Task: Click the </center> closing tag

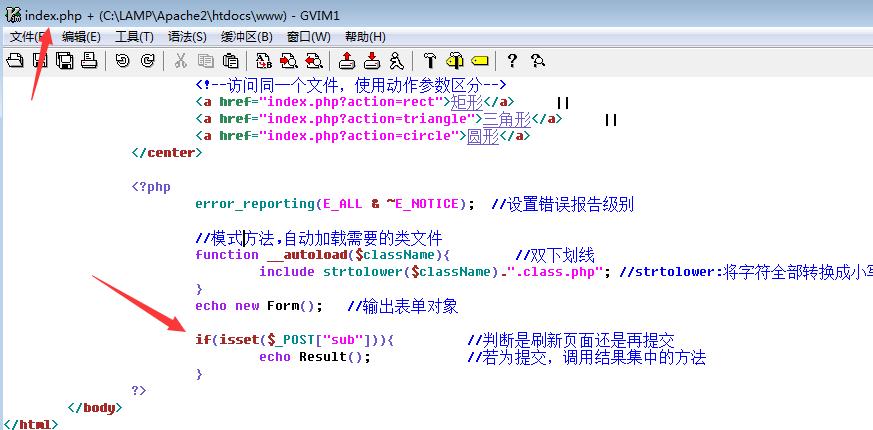Action: click(167, 153)
